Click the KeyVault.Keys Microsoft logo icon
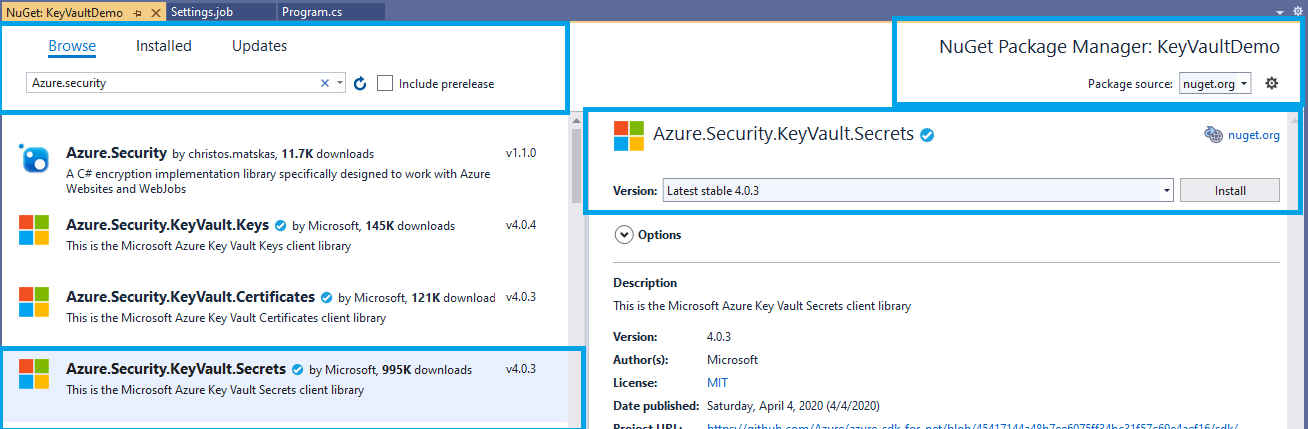 (x=34, y=230)
